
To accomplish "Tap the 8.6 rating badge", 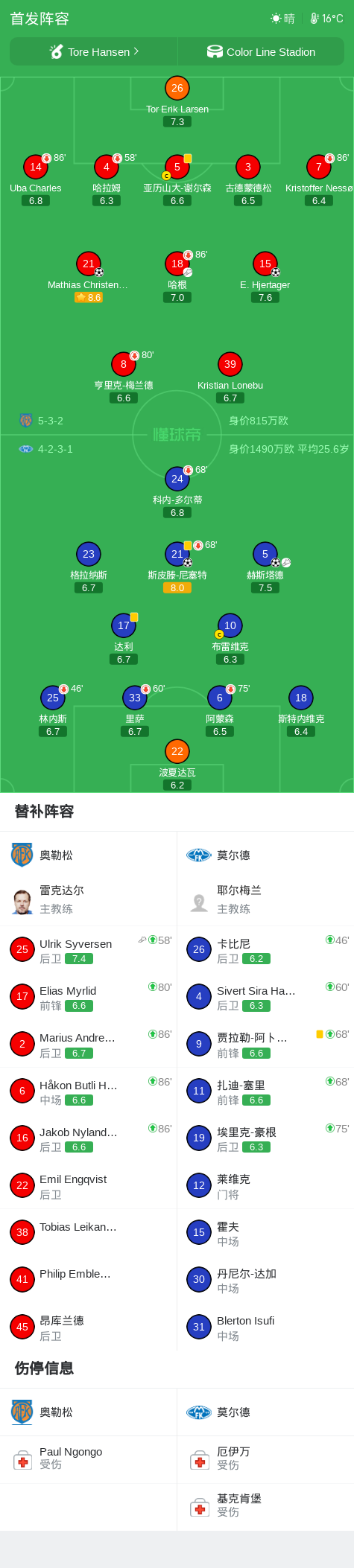I will point(88,297).
